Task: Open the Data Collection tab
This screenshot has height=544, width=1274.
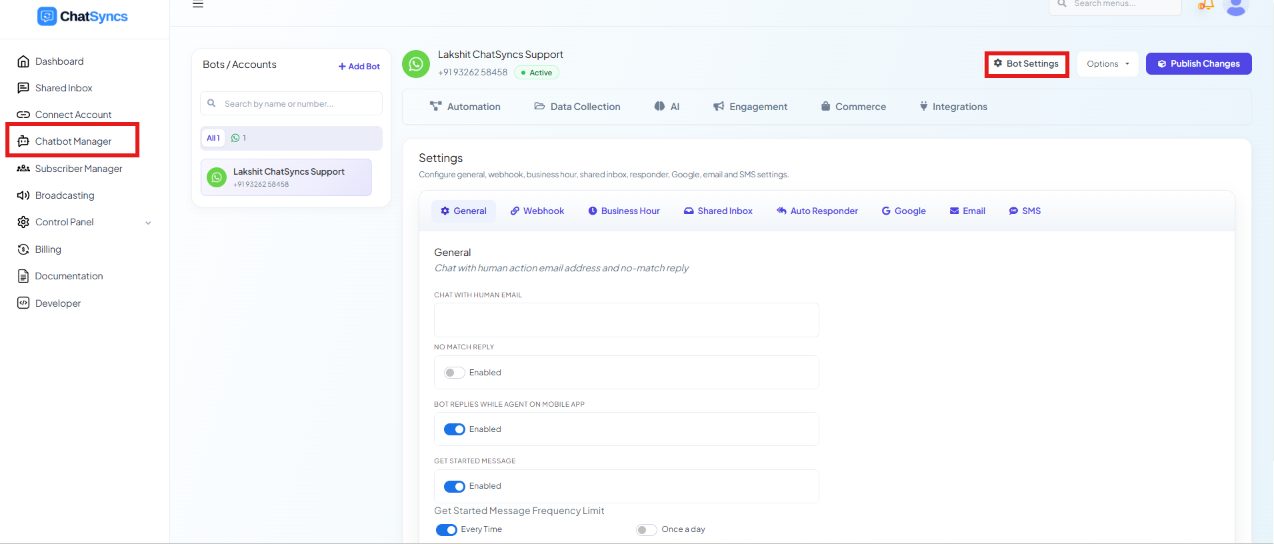Action: (x=577, y=106)
